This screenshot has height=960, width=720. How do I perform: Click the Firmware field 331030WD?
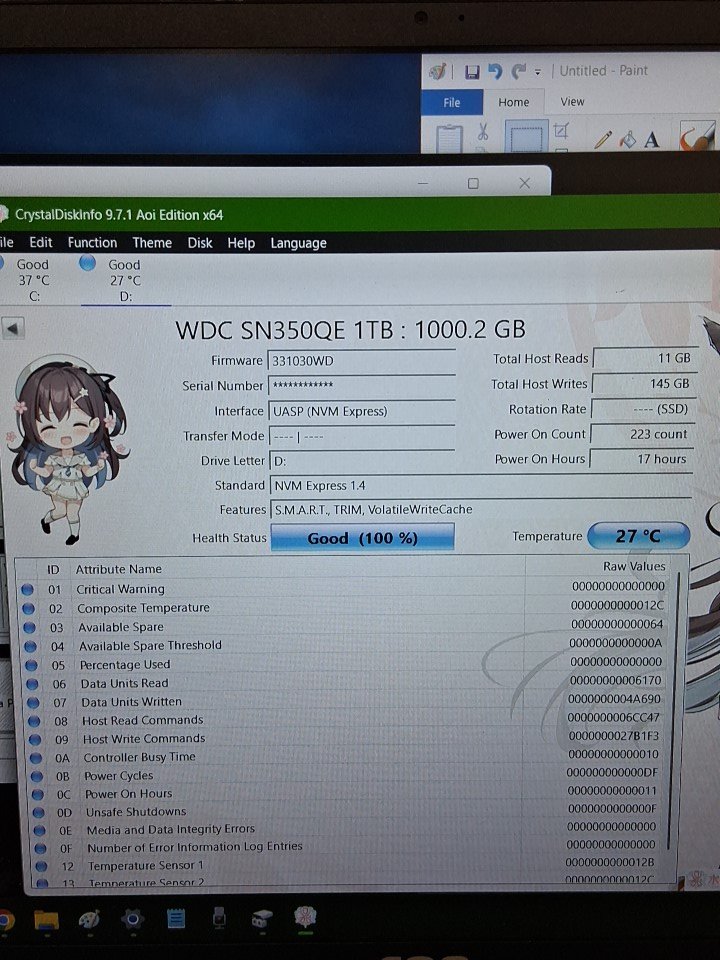tap(361, 361)
